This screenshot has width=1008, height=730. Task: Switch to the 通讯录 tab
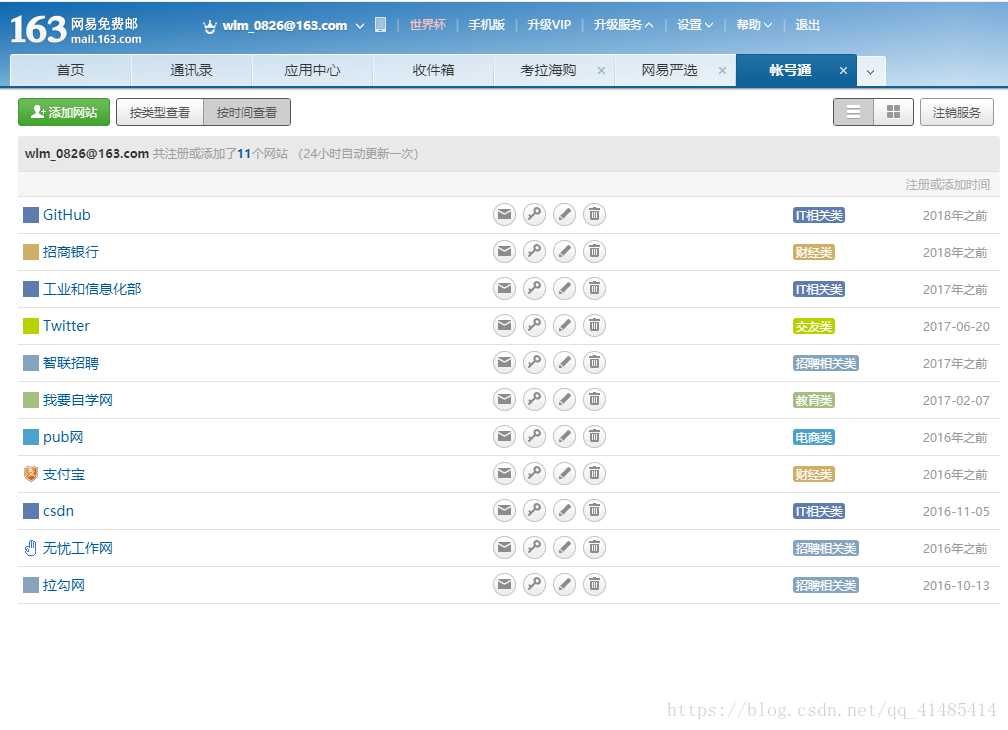tap(192, 71)
